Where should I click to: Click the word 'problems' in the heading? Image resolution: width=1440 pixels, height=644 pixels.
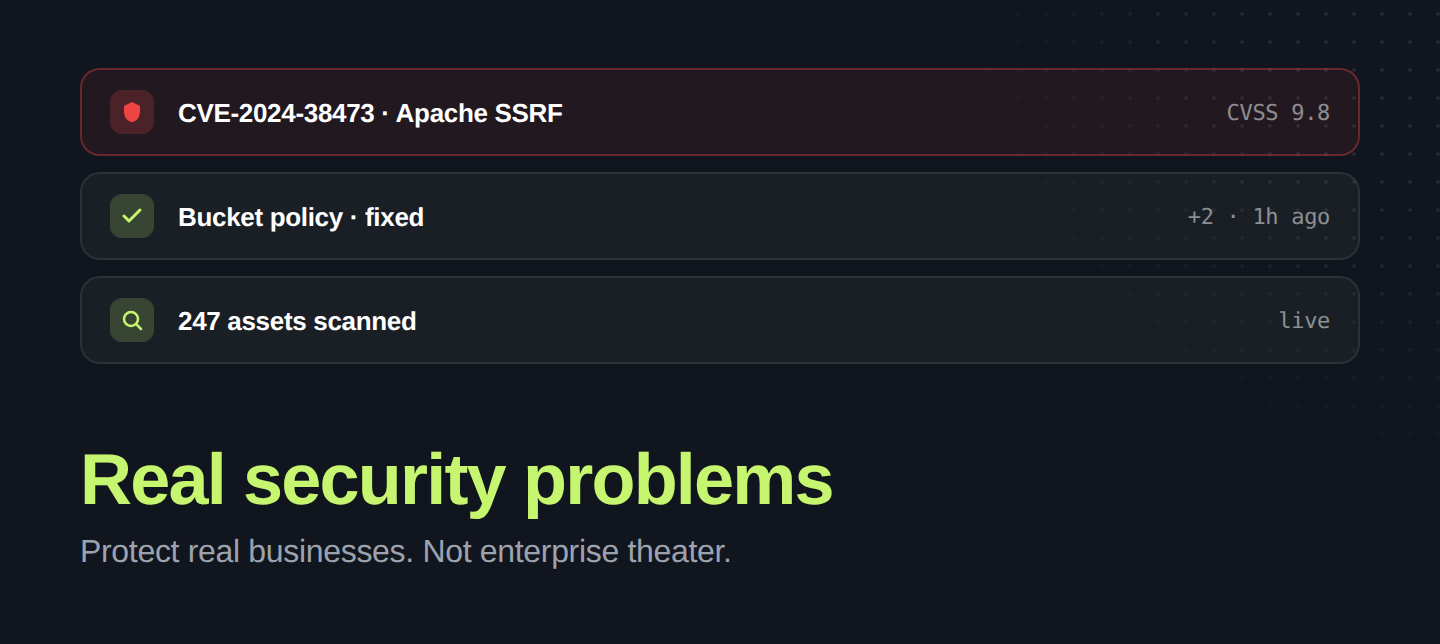(678, 480)
